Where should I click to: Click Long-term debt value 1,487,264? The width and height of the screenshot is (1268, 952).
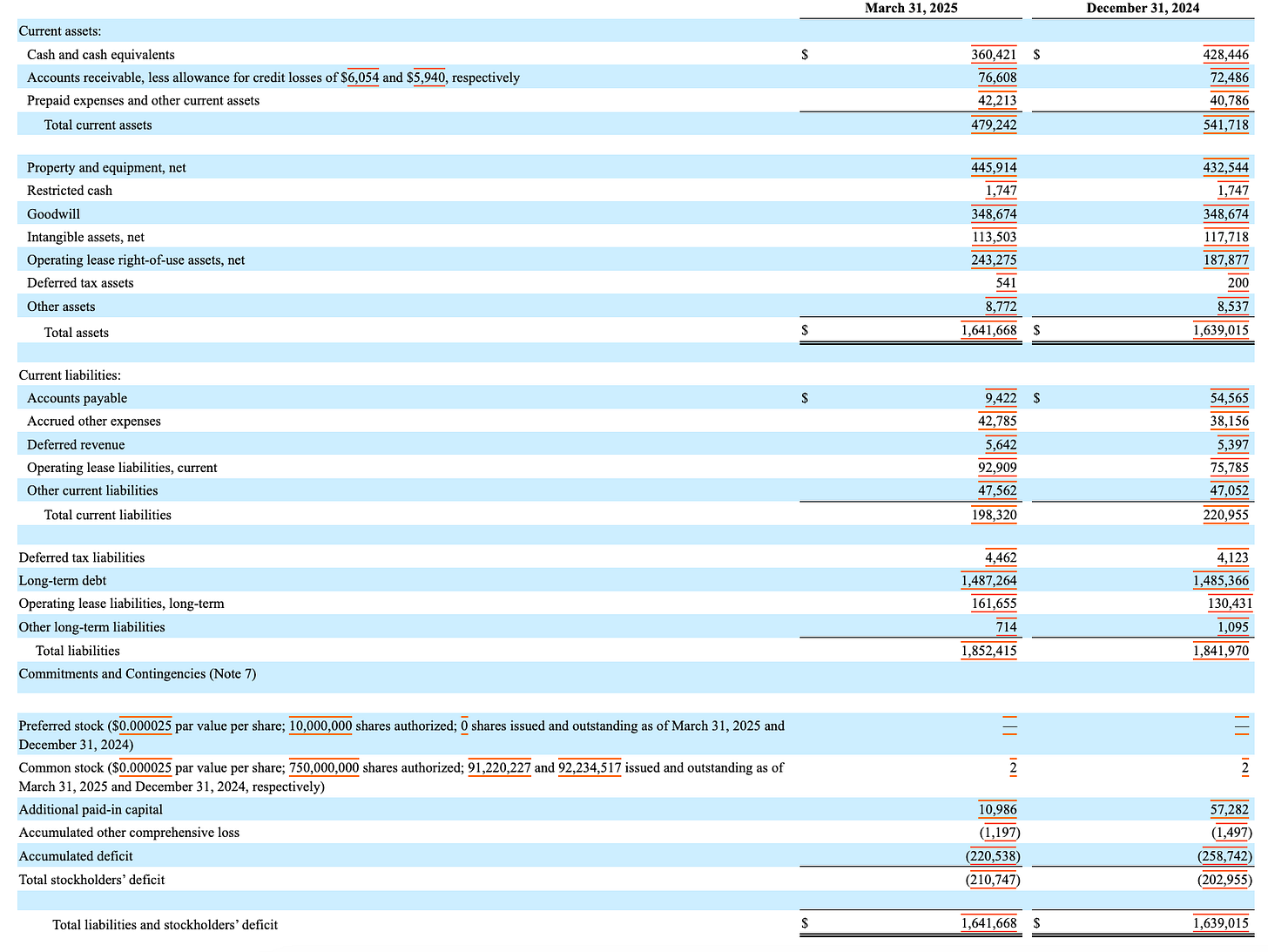[x=989, y=581]
